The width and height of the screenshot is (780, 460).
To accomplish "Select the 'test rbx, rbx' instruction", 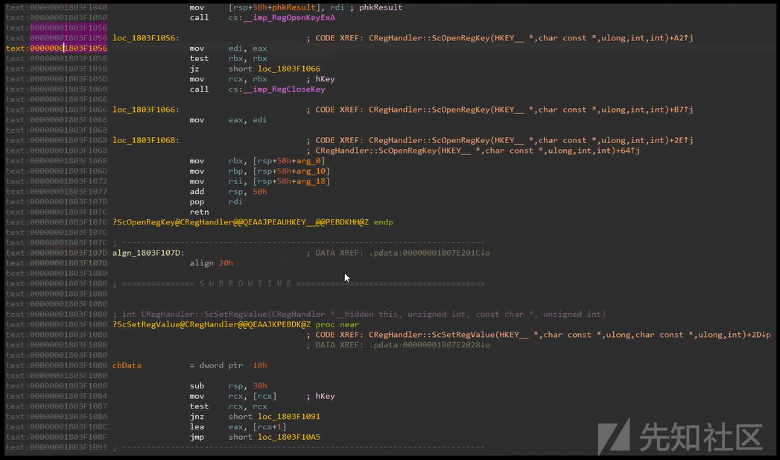I will [x=228, y=58].
